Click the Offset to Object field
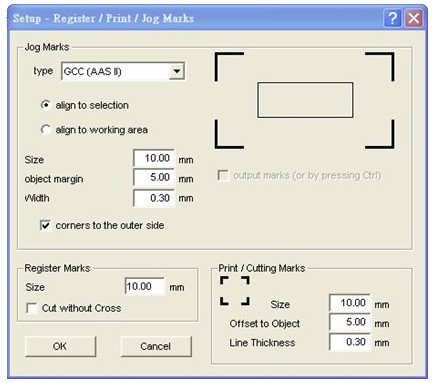Image resolution: width=436 pixels, height=383 pixels. click(350, 322)
